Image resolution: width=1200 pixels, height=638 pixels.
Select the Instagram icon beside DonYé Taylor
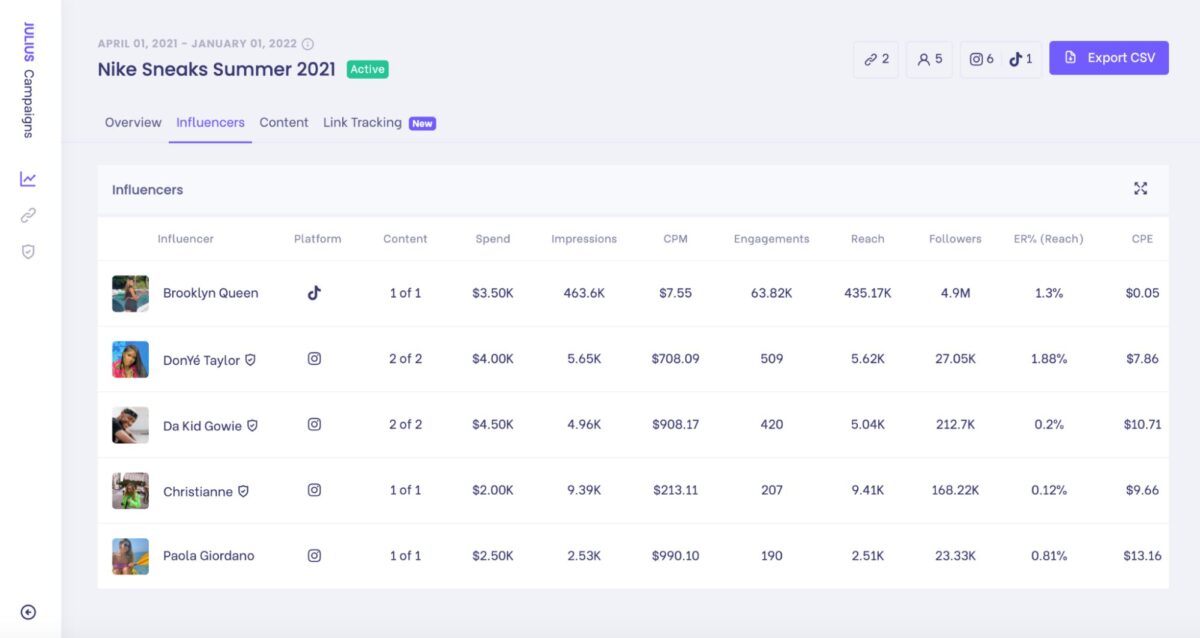pos(314,358)
